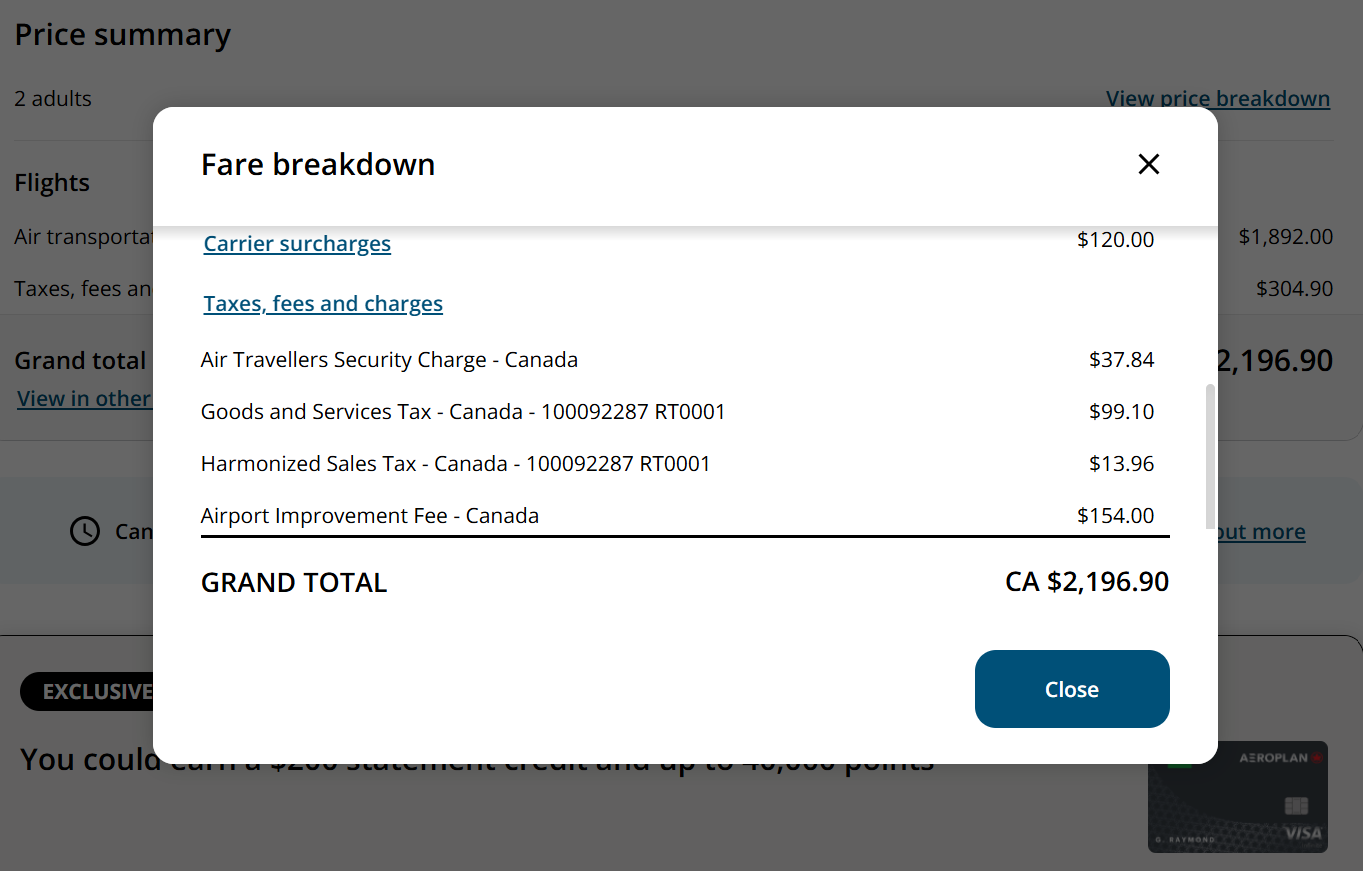Select the Goods and Services Tax line
1363x871 pixels.
point(462,412)
